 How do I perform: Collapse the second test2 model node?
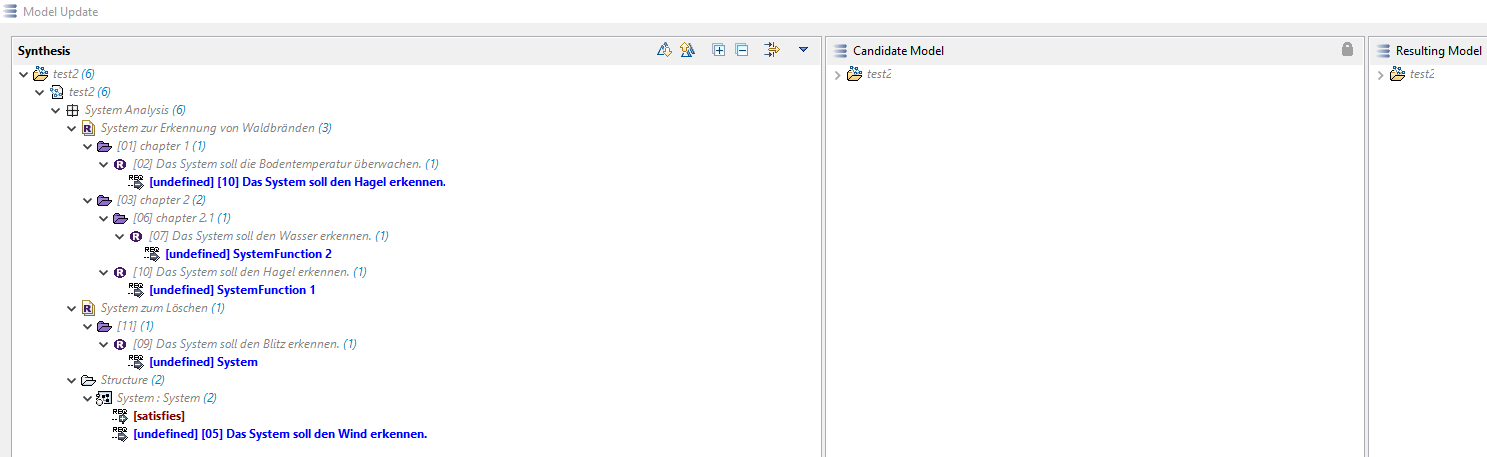point(40,92)
